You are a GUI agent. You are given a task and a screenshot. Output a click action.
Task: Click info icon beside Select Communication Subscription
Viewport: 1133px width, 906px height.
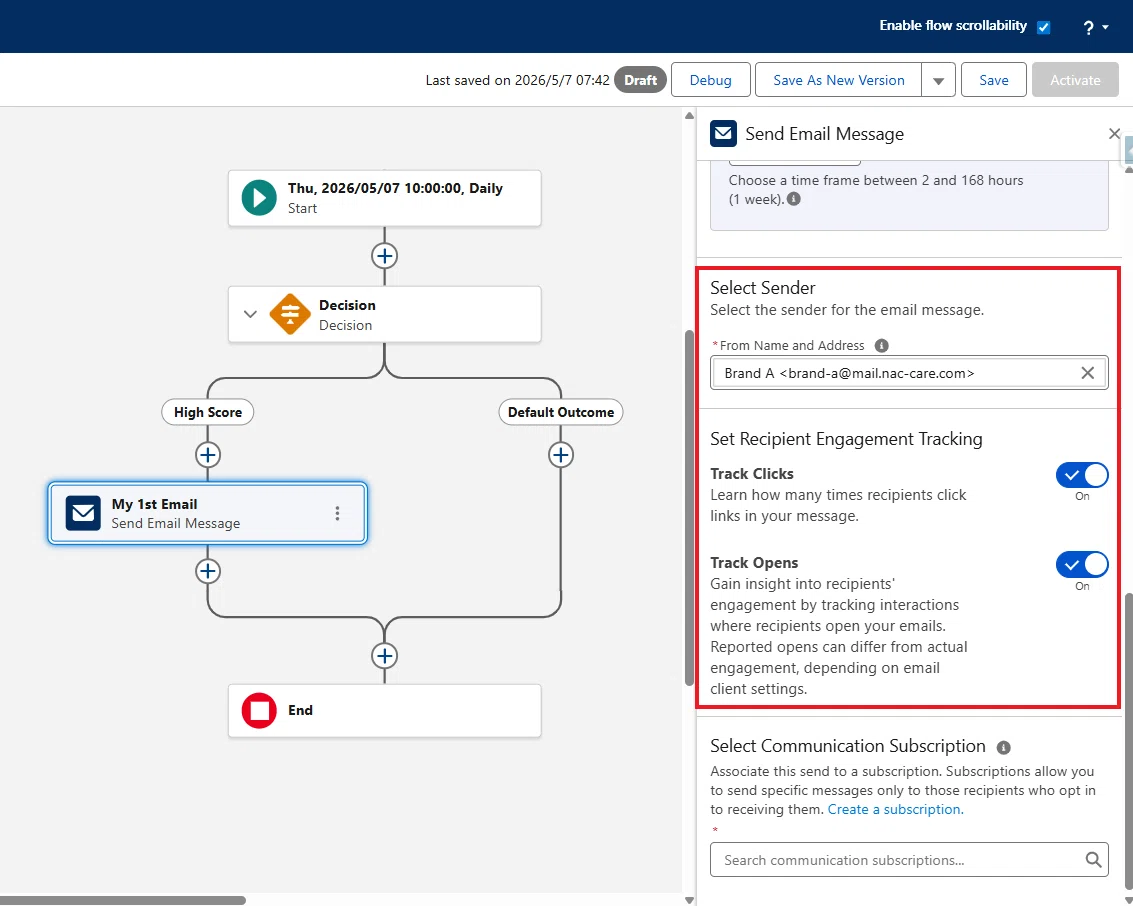[1004, 747]
